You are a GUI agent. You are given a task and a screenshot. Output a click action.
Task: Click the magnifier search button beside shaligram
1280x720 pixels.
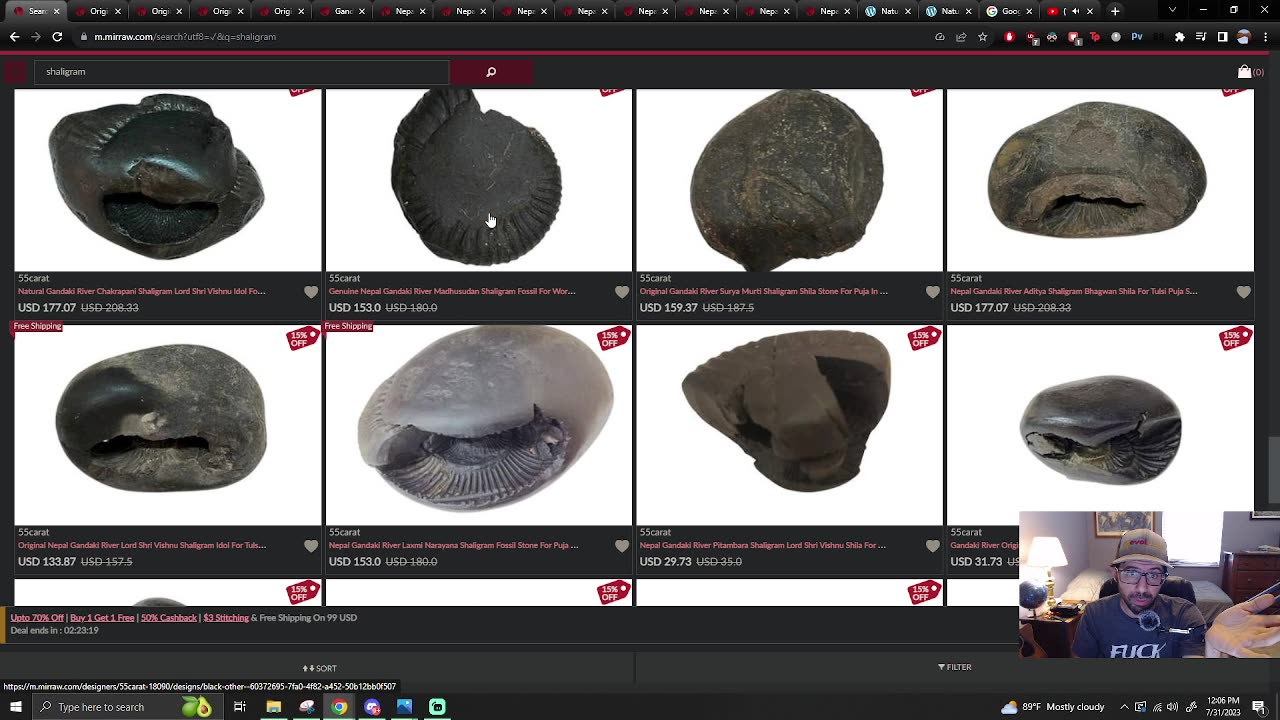[x=491, y=72]
